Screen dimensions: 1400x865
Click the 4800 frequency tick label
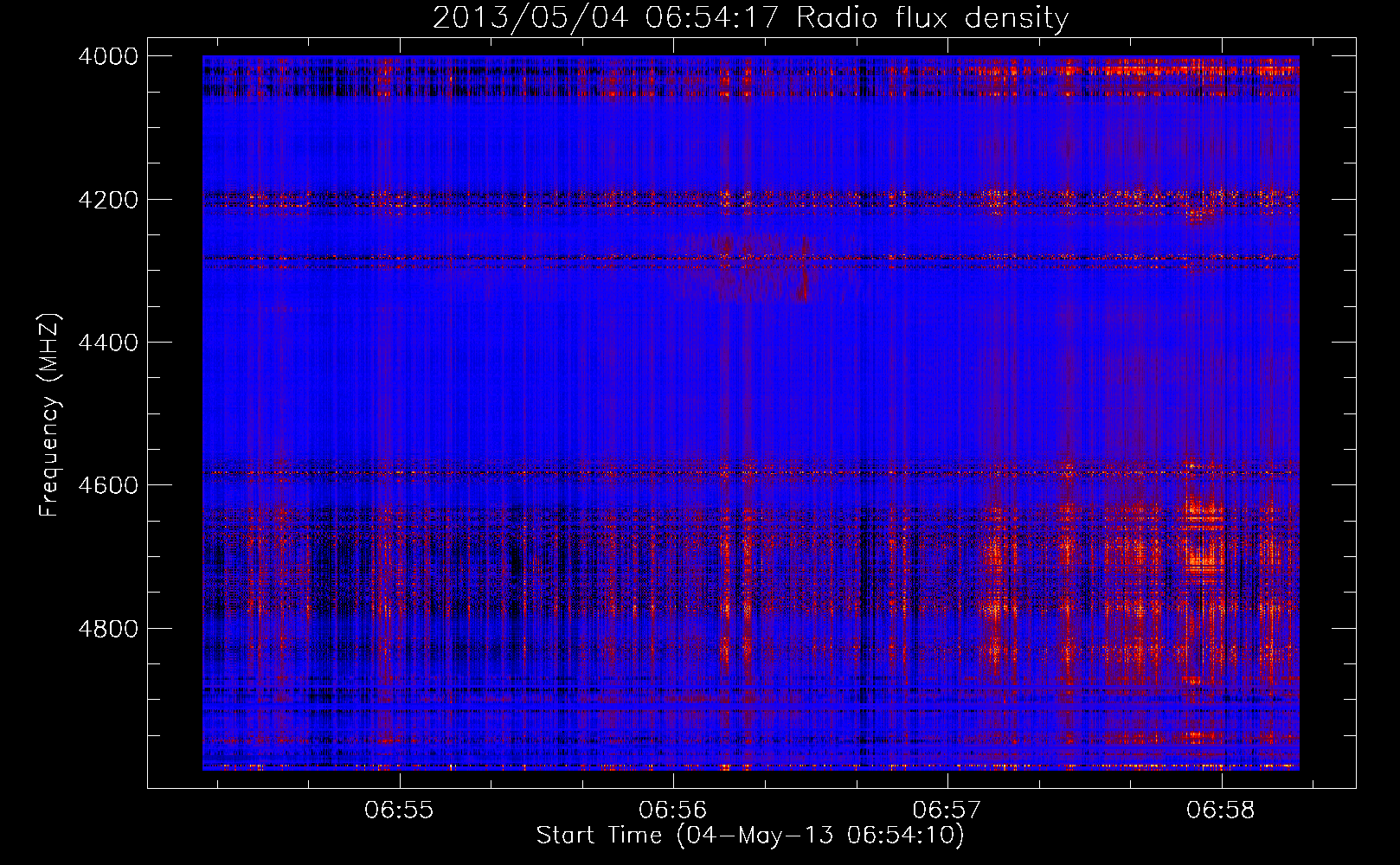108,629
